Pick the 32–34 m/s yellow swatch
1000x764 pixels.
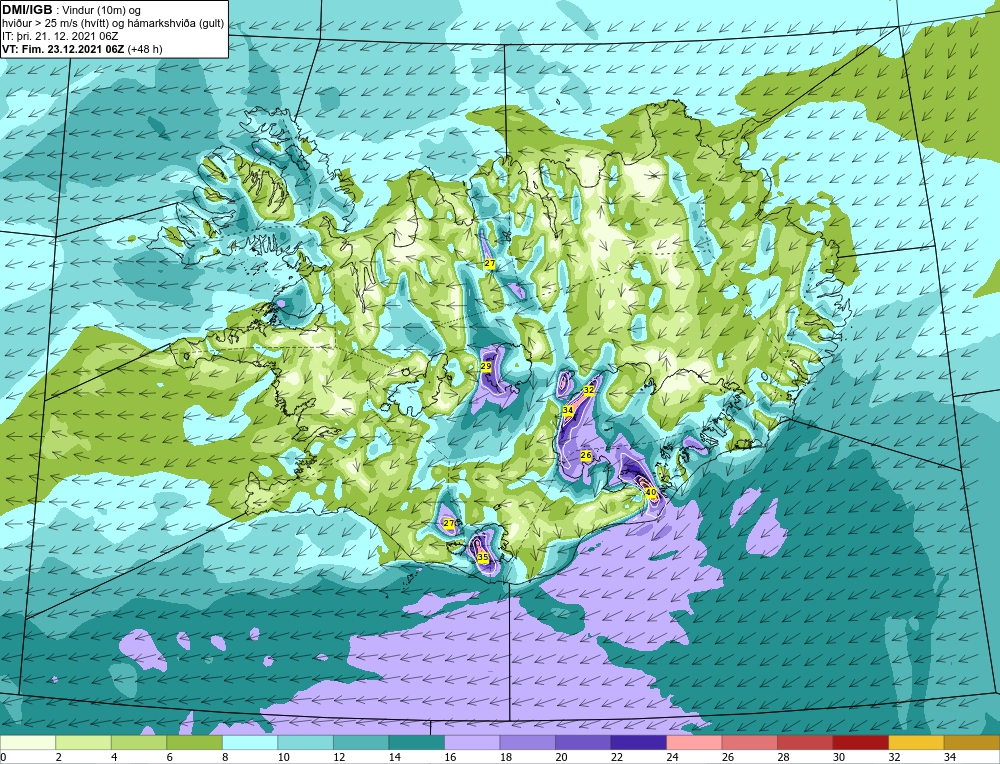(x=916, y=743)
